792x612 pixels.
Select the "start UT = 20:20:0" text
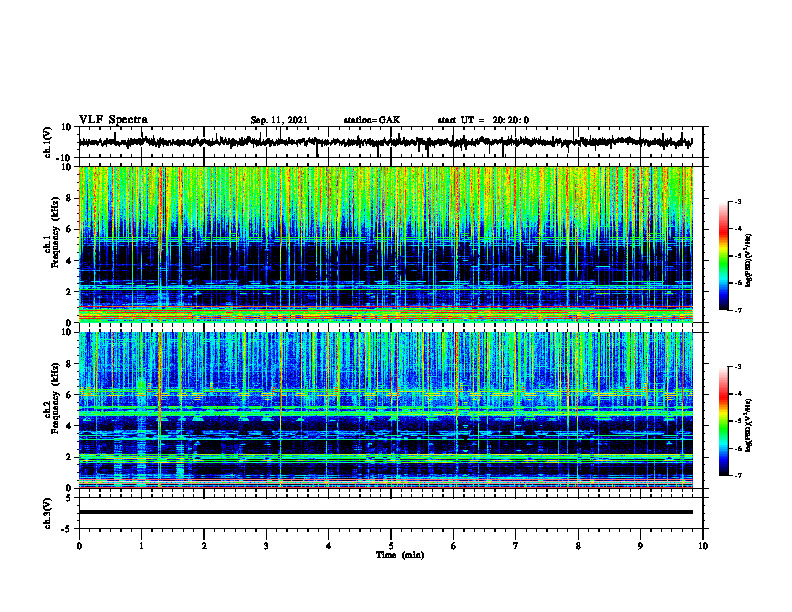tap(483, 120)
